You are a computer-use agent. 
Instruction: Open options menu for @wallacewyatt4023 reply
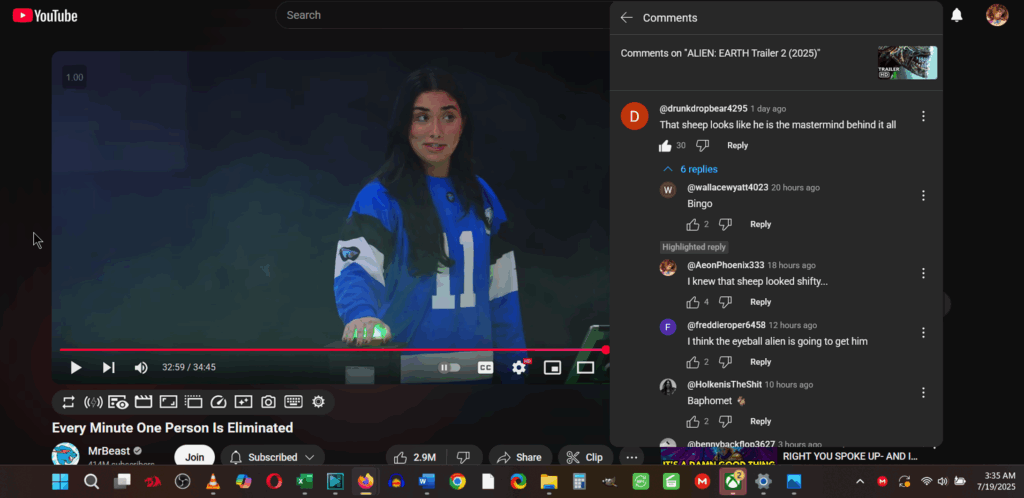coord(923,195)
